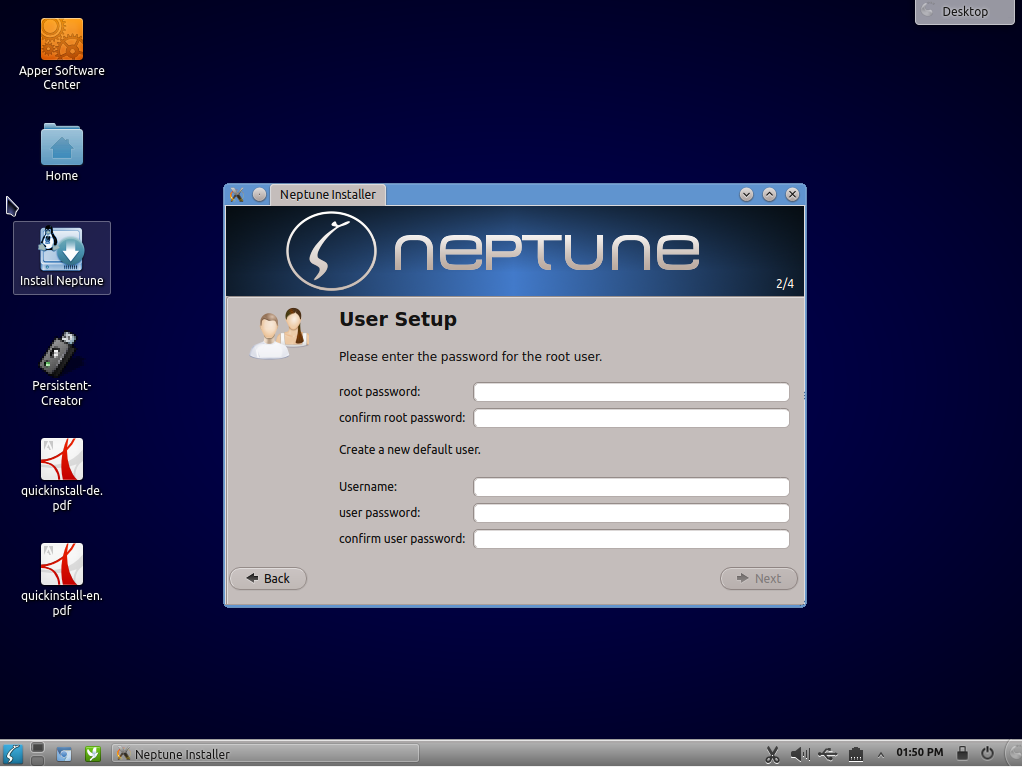Select Neptune Installer taskbar entry
The height and width of the screenshot is (767, 1022).
[x=265, y=754]
